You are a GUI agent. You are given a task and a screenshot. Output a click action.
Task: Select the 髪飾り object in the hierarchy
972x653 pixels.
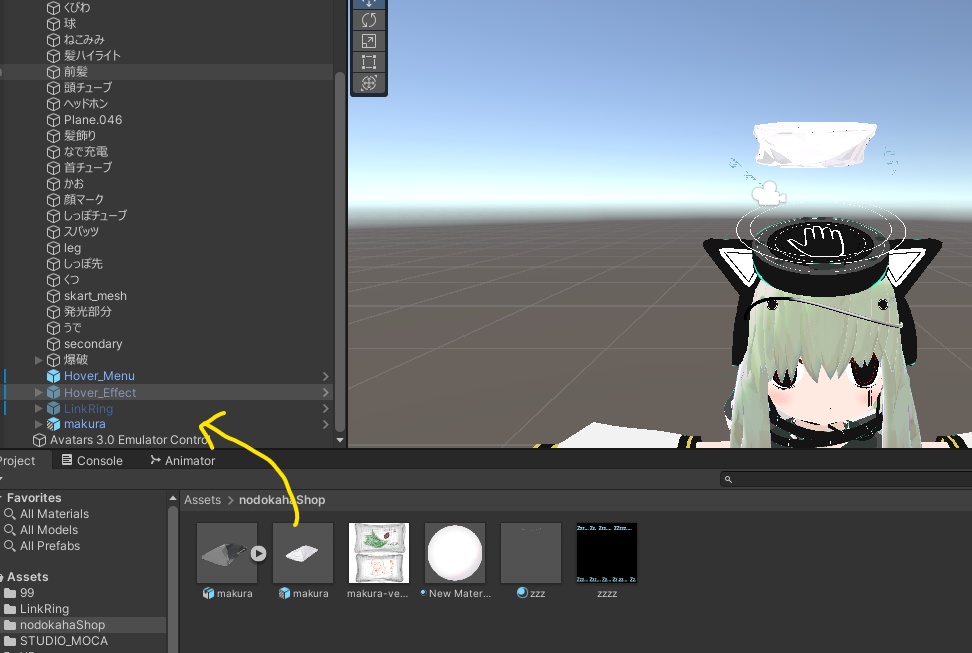80,136
